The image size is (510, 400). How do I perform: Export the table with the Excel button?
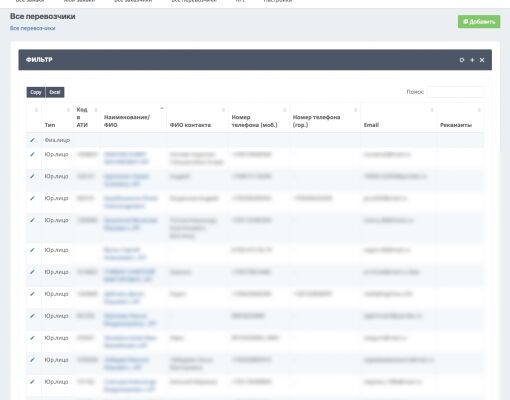tap(55, 92)
